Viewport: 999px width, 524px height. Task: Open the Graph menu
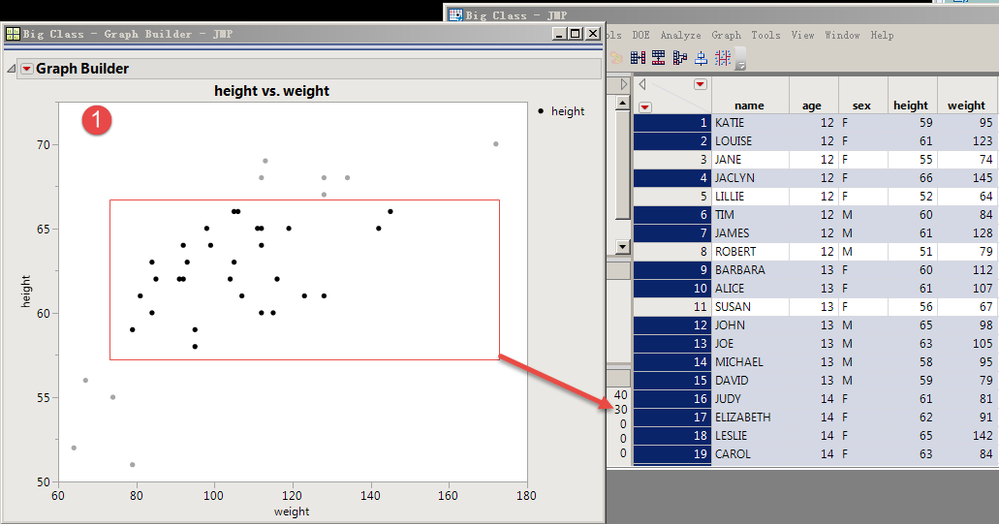(x=726, y=35)
